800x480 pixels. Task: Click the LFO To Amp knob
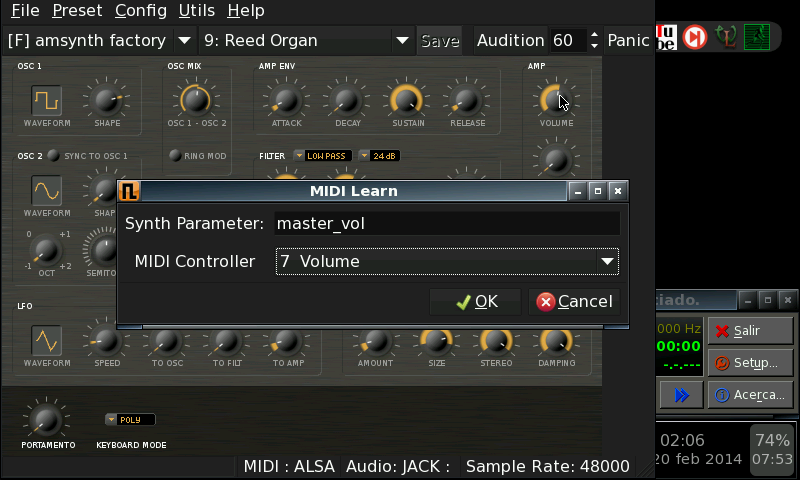pos(287,340)
